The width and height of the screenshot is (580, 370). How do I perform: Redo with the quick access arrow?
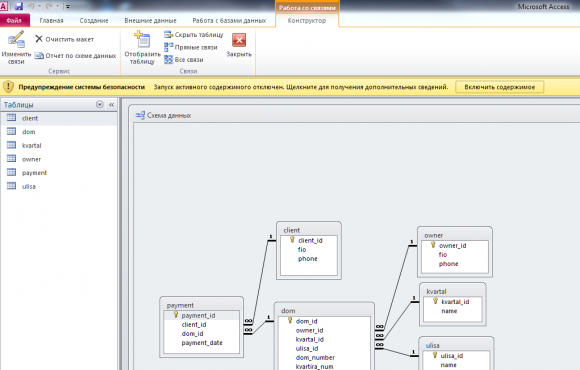[x=49, y=6]
